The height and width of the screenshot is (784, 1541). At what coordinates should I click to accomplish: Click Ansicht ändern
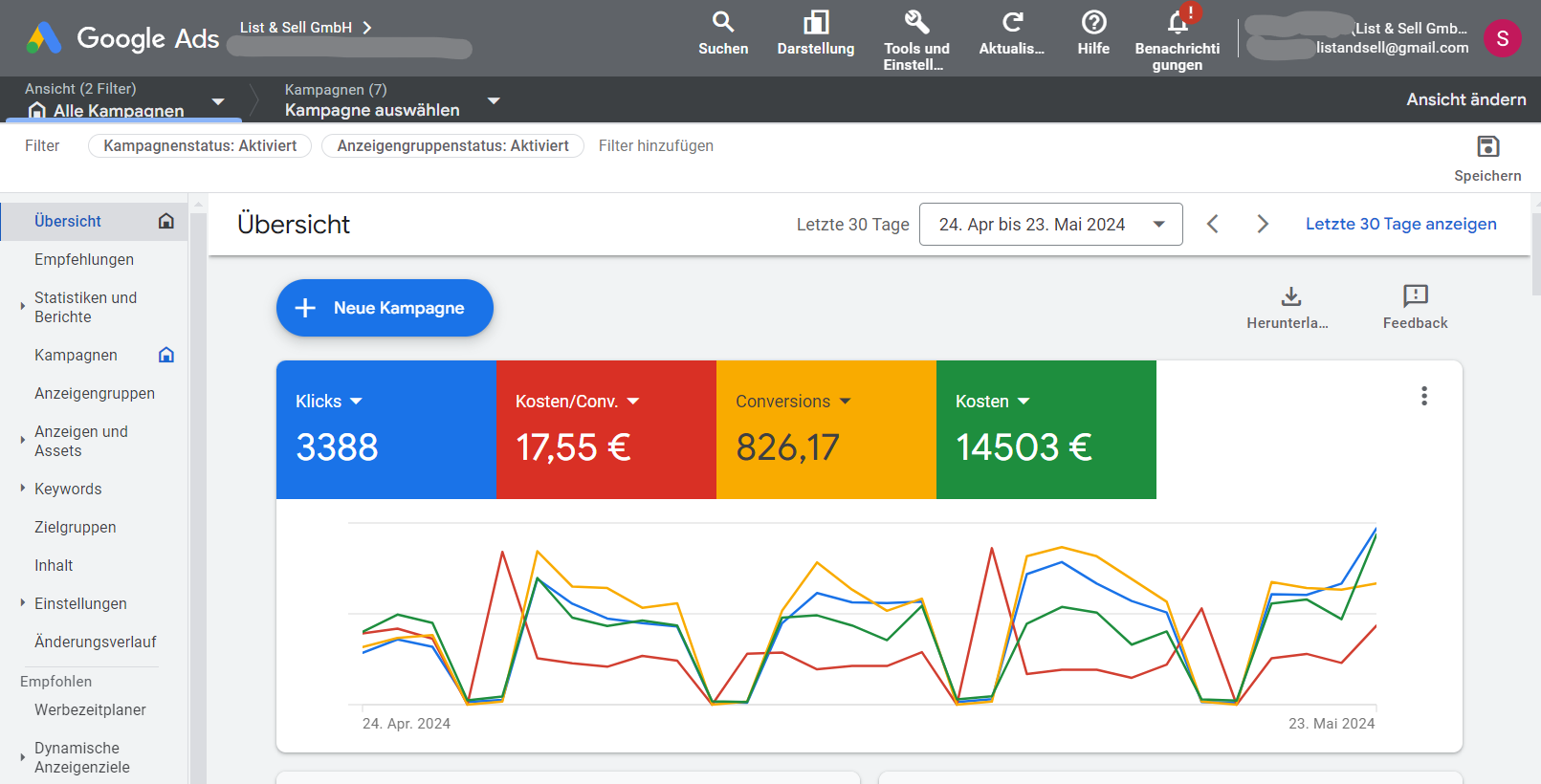[1465, 99]
